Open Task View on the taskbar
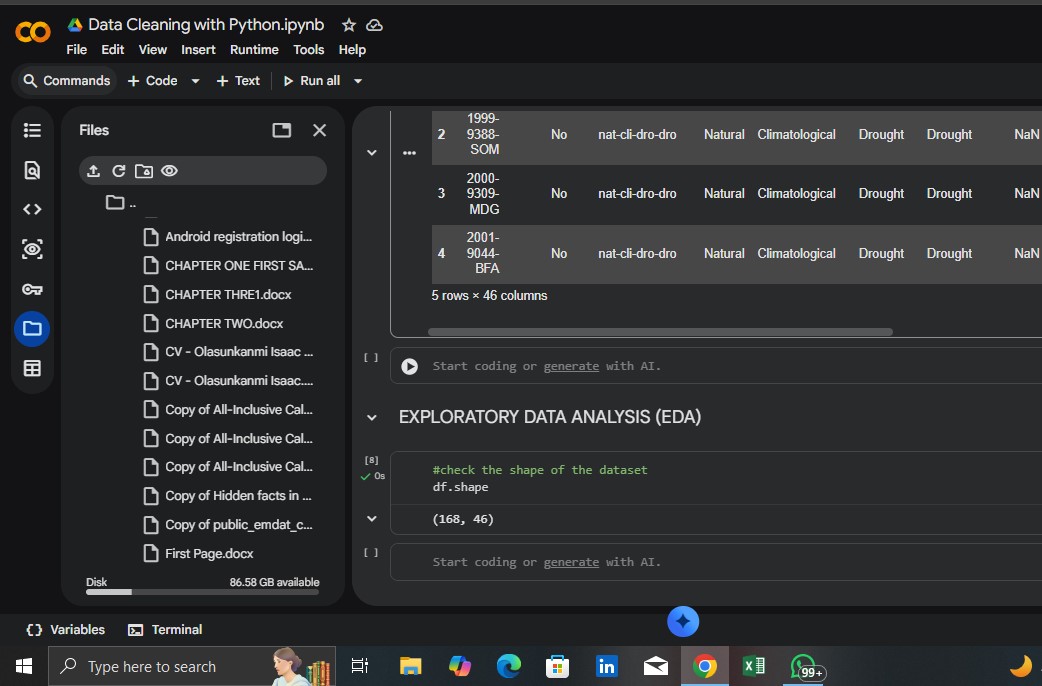1042x686 pixels. pyautogui.click(x=360, y=666)
